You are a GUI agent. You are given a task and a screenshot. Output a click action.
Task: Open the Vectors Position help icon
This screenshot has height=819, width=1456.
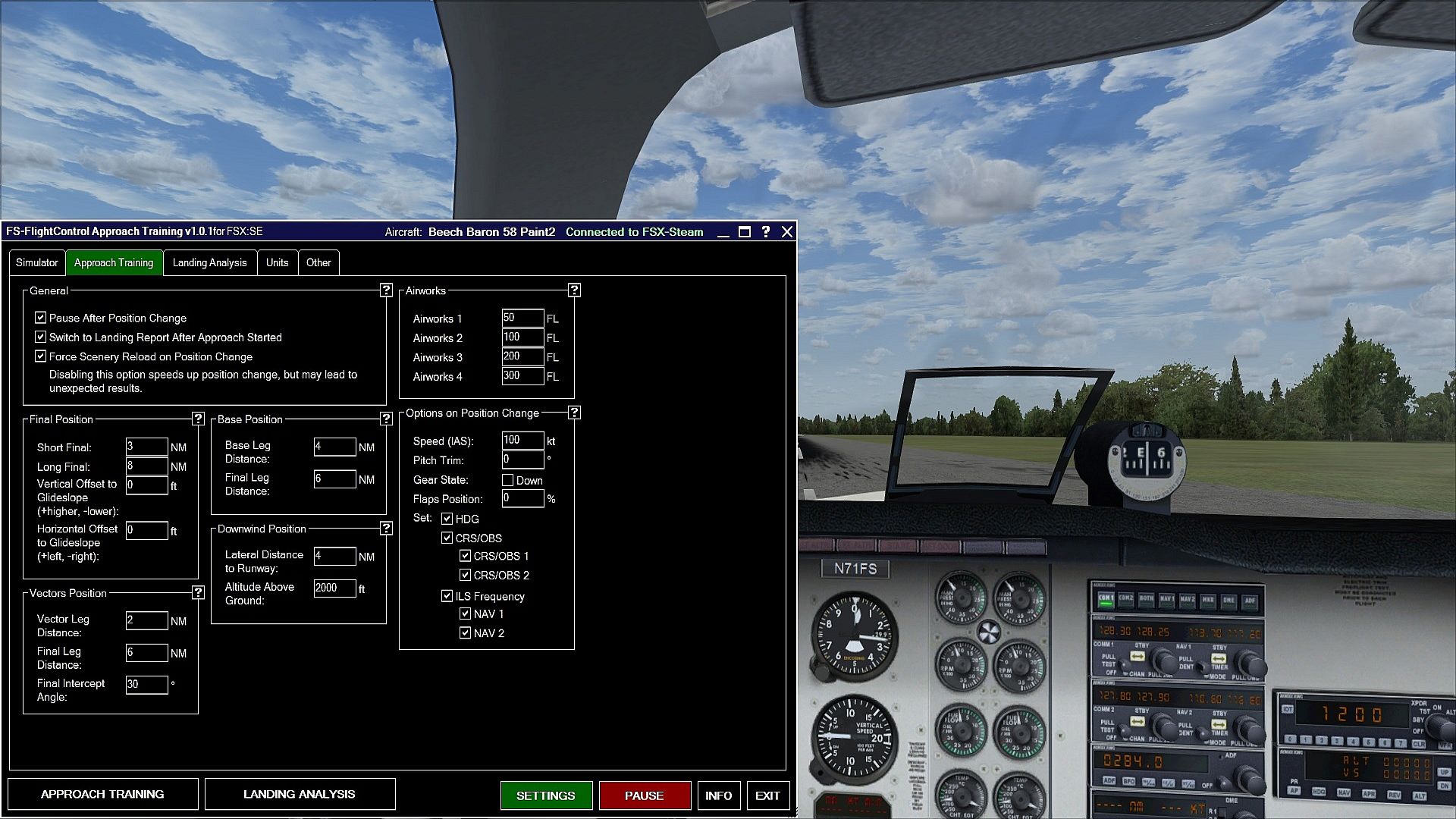(x=198, y=593)
